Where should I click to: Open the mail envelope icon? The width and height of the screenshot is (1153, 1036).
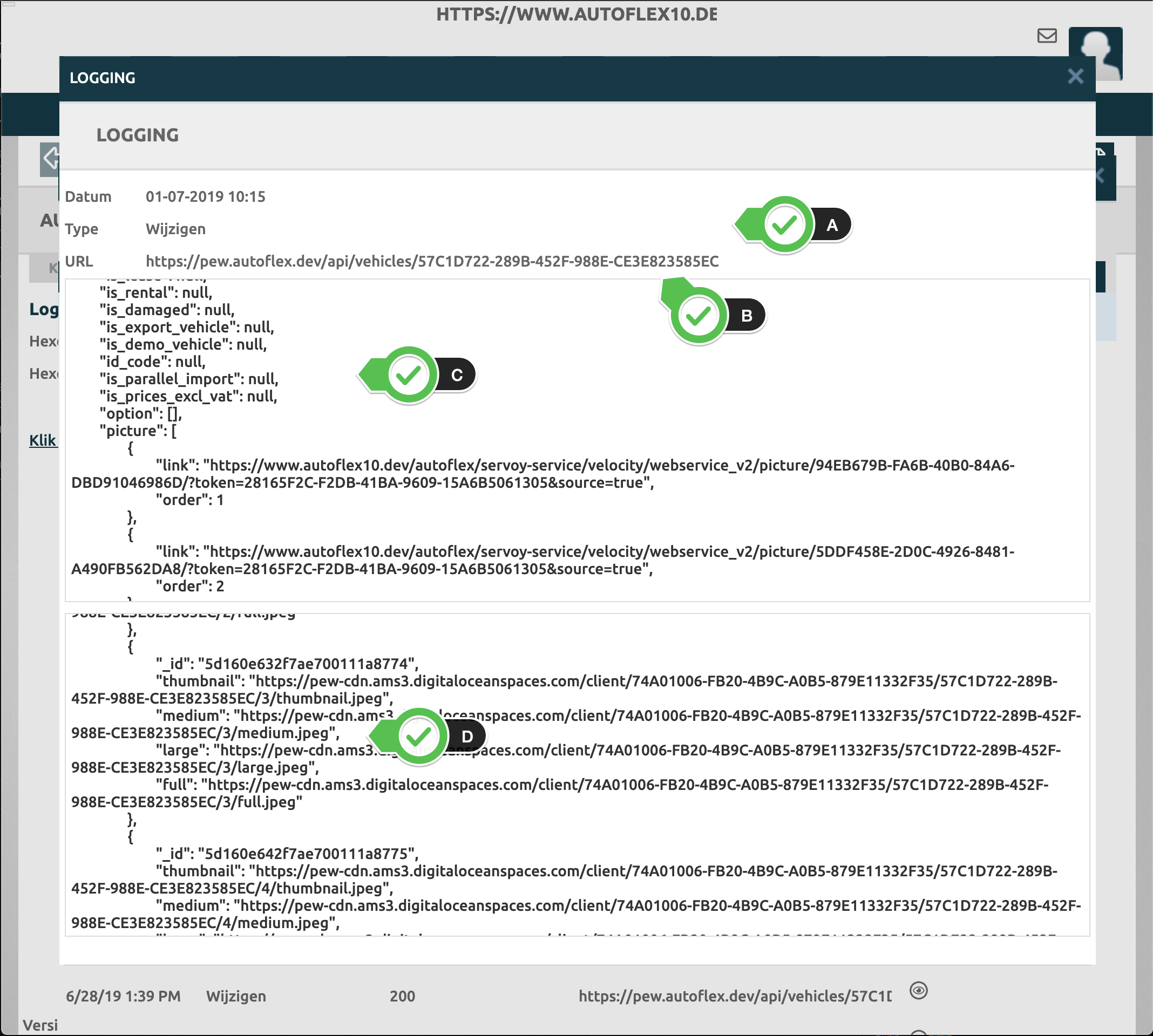(x=1047, y=36)
